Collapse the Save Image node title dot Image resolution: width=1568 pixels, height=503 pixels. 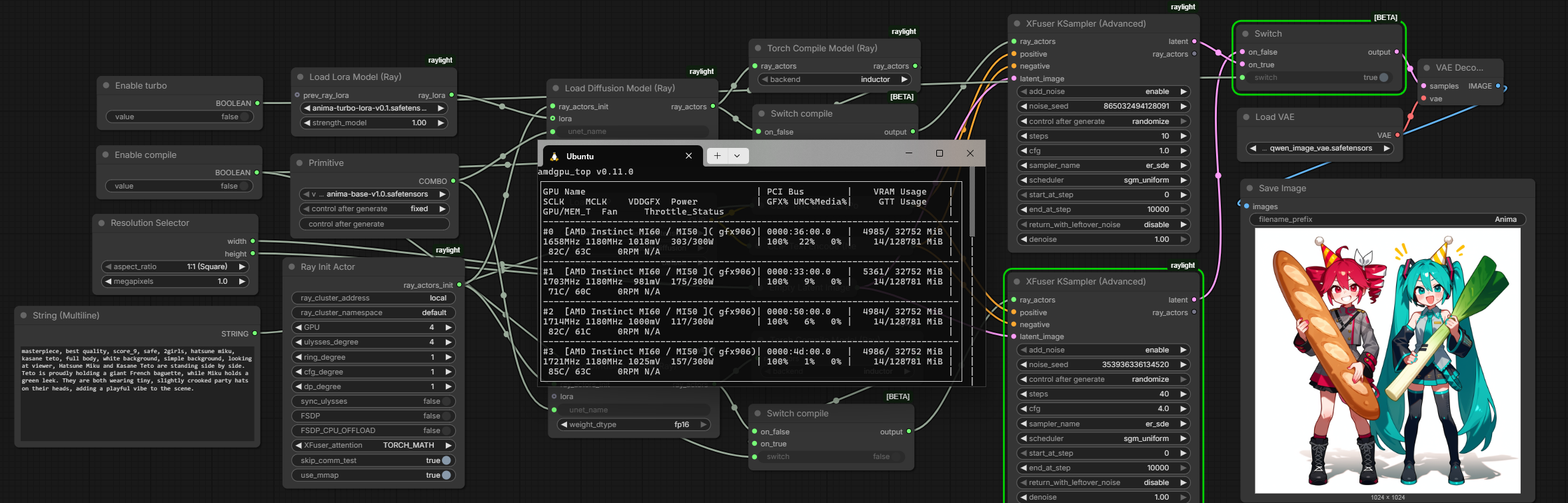point(1249,189)
